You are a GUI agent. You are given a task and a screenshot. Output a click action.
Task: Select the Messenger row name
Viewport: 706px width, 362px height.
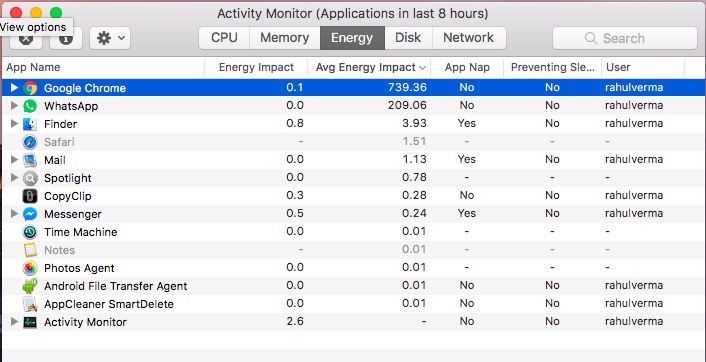pyautogui.click(x=72, y=214)
